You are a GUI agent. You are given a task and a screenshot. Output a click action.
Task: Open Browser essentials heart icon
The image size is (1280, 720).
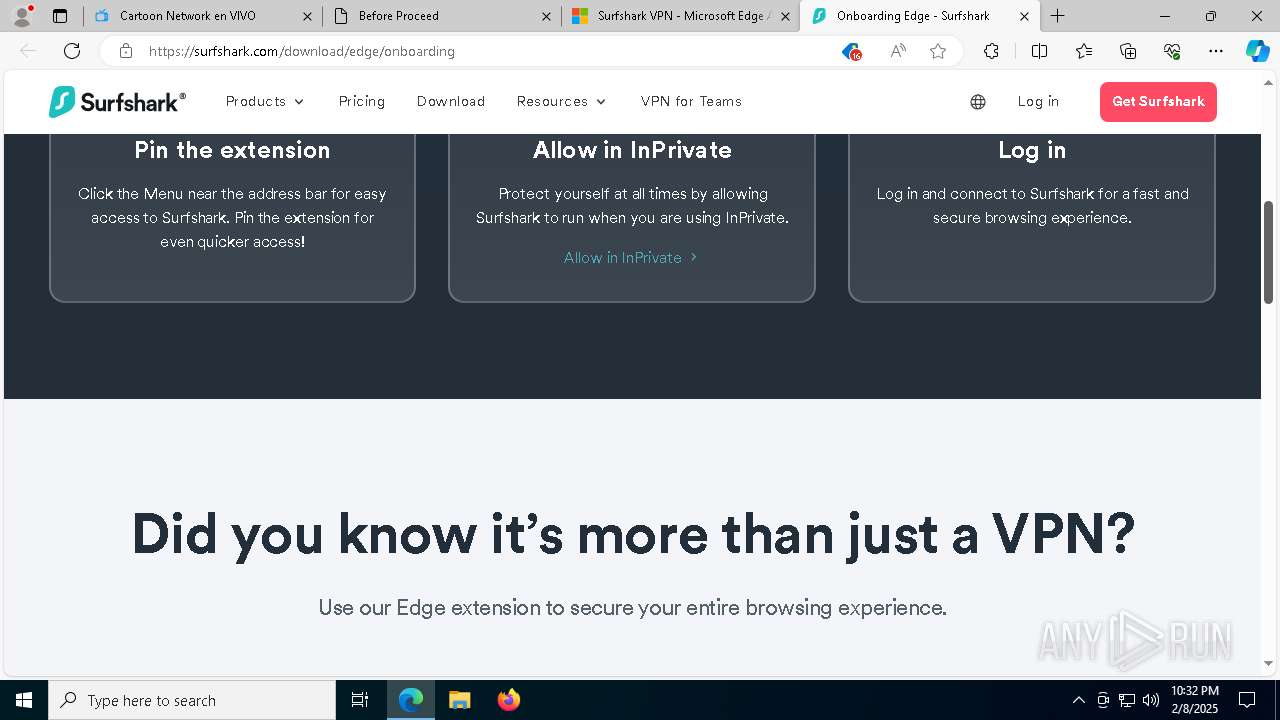[x=1172, y=51]
